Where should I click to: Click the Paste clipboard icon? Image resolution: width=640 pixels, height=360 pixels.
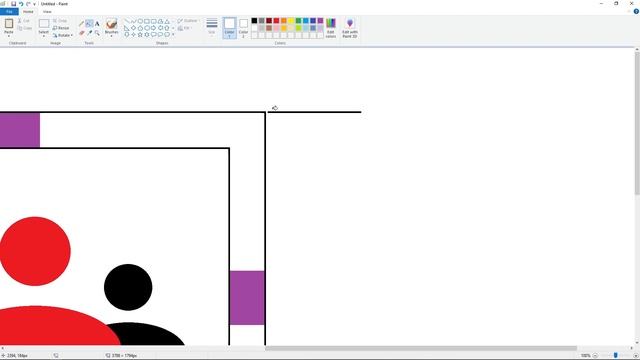pyautogui.click(x=9, y=24)
